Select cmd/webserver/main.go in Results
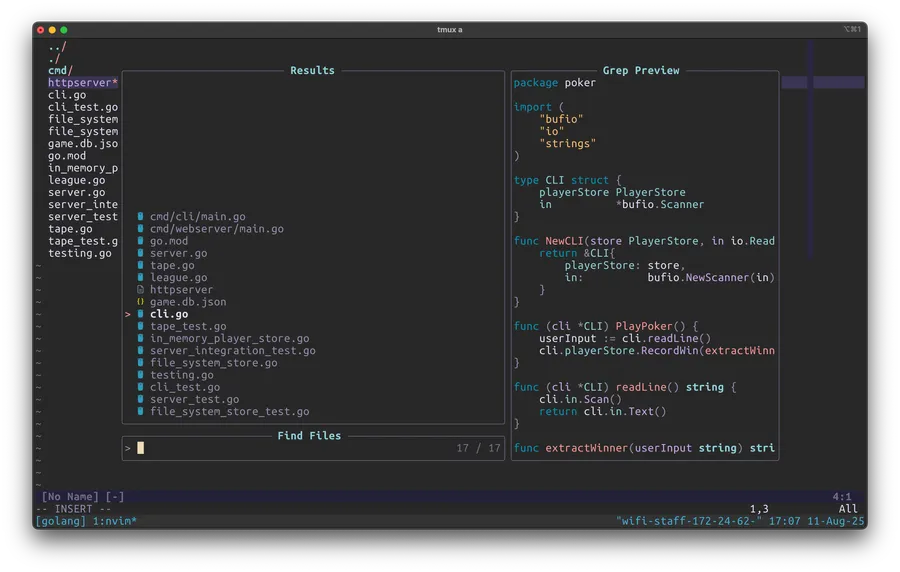Screen dimensions: 900x572 [217, 228]
